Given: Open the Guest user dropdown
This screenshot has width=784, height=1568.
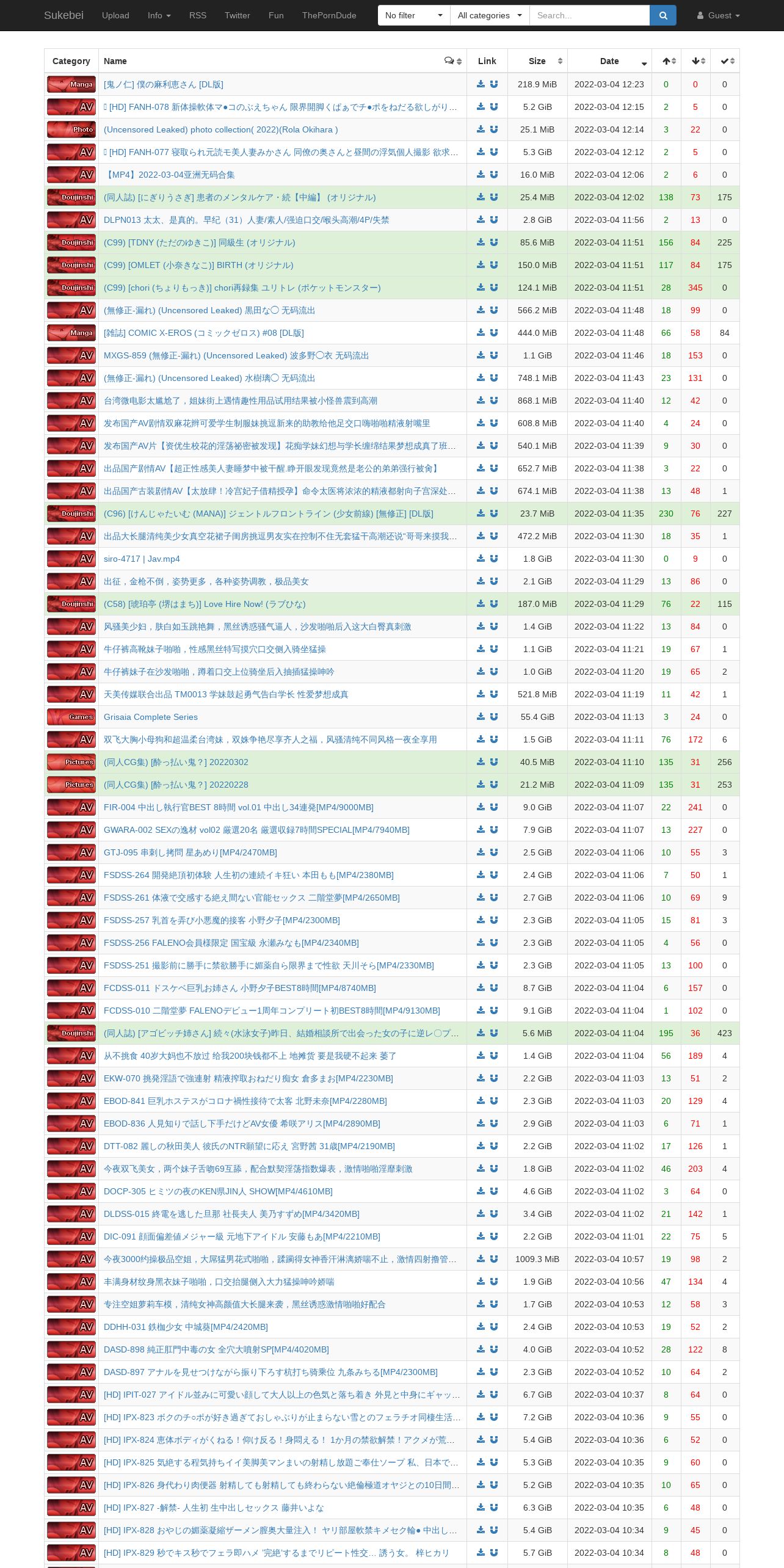Looking at the screenshot, I should point(718,15).
